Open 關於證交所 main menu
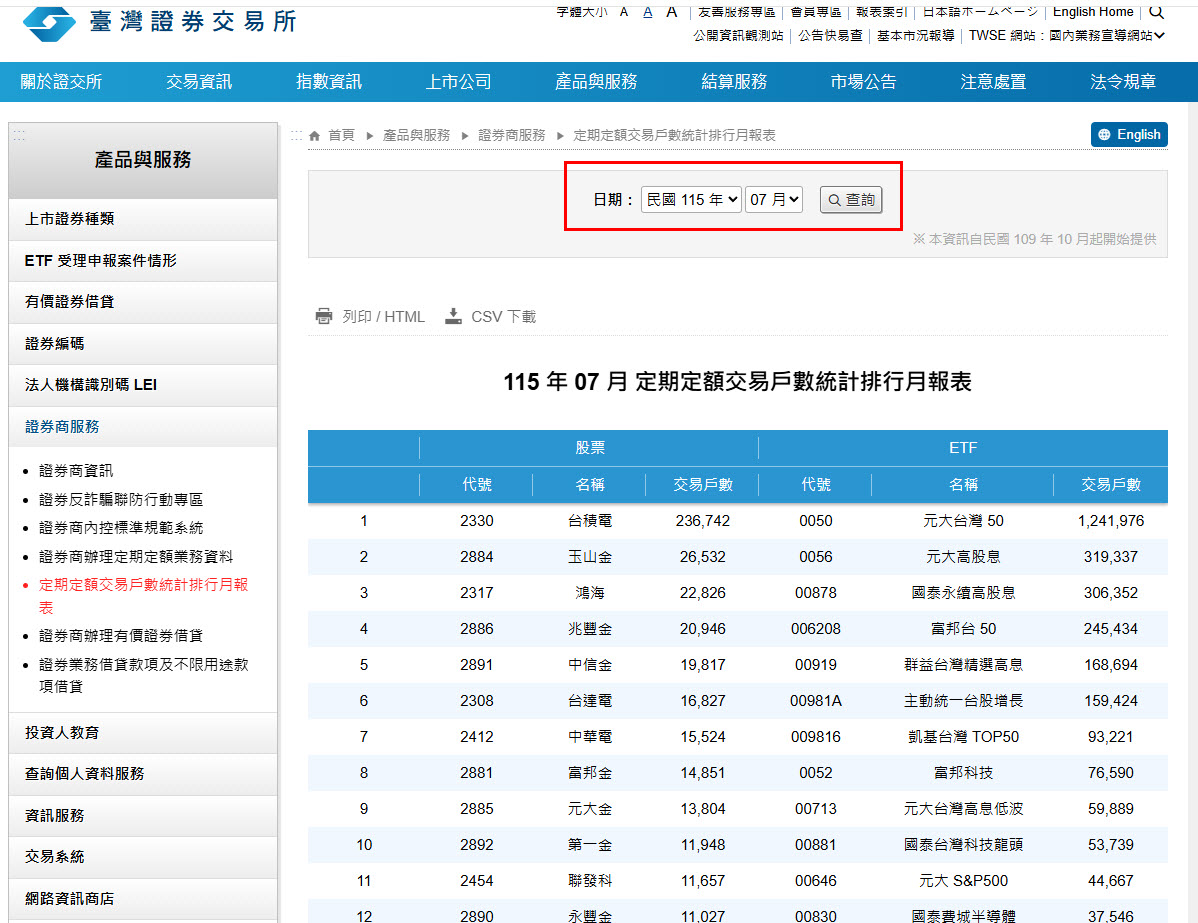Screen dimensions: 1198x923 click(61, 82)
